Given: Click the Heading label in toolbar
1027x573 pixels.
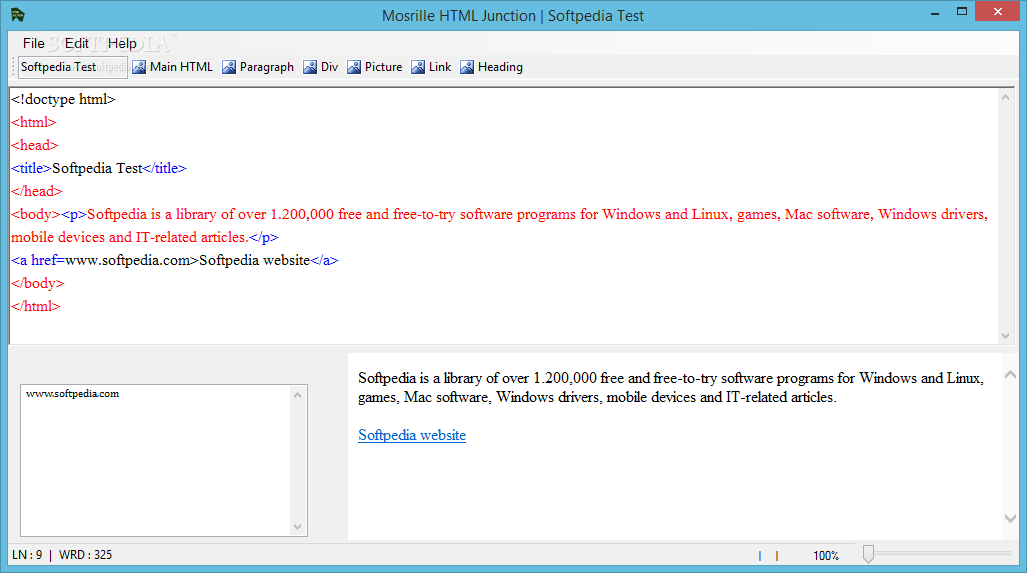Looking at the screenshot, I should 500,67.
